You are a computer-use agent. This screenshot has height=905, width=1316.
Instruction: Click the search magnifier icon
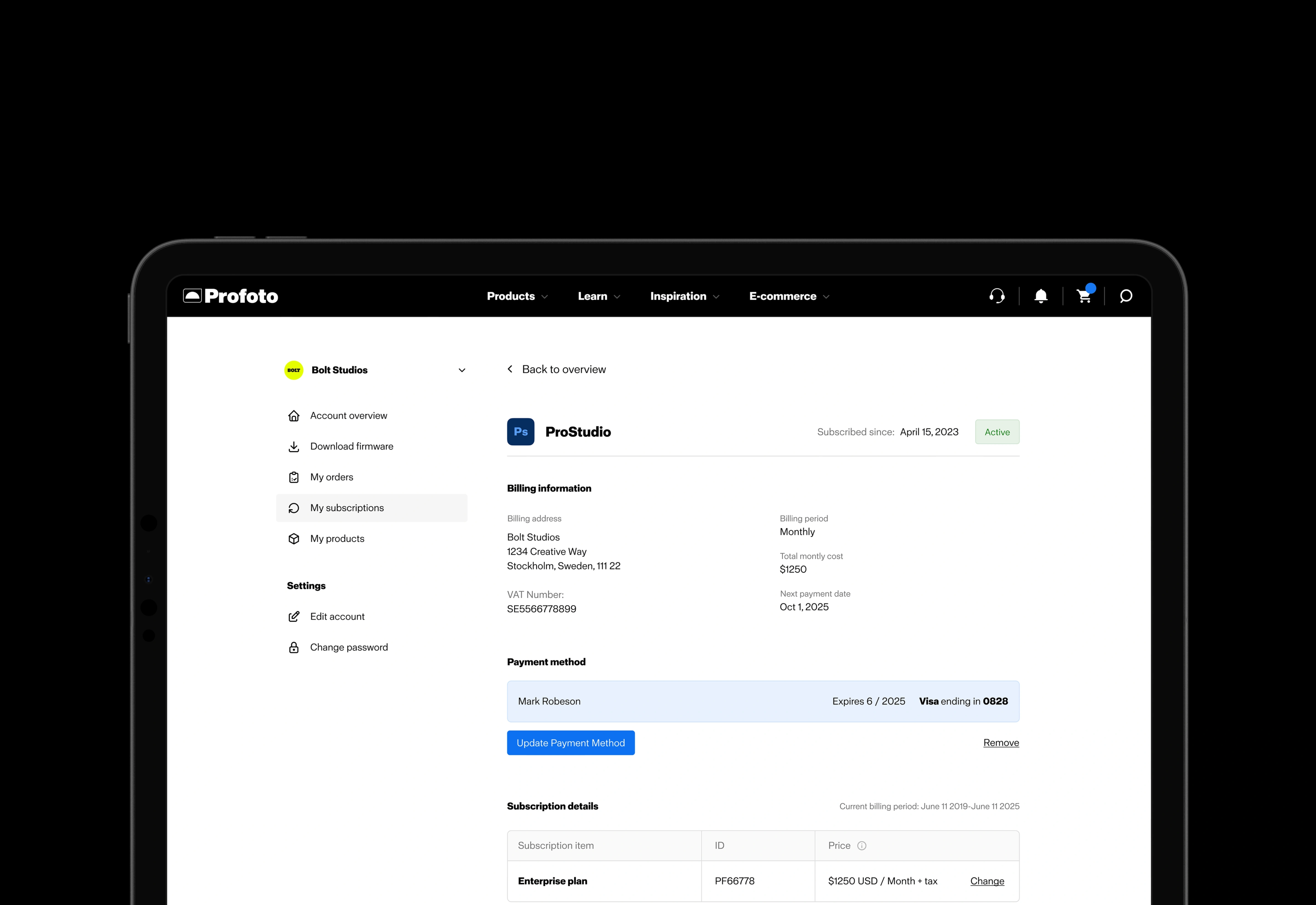pyautogui.click(x=1126, y=296)
